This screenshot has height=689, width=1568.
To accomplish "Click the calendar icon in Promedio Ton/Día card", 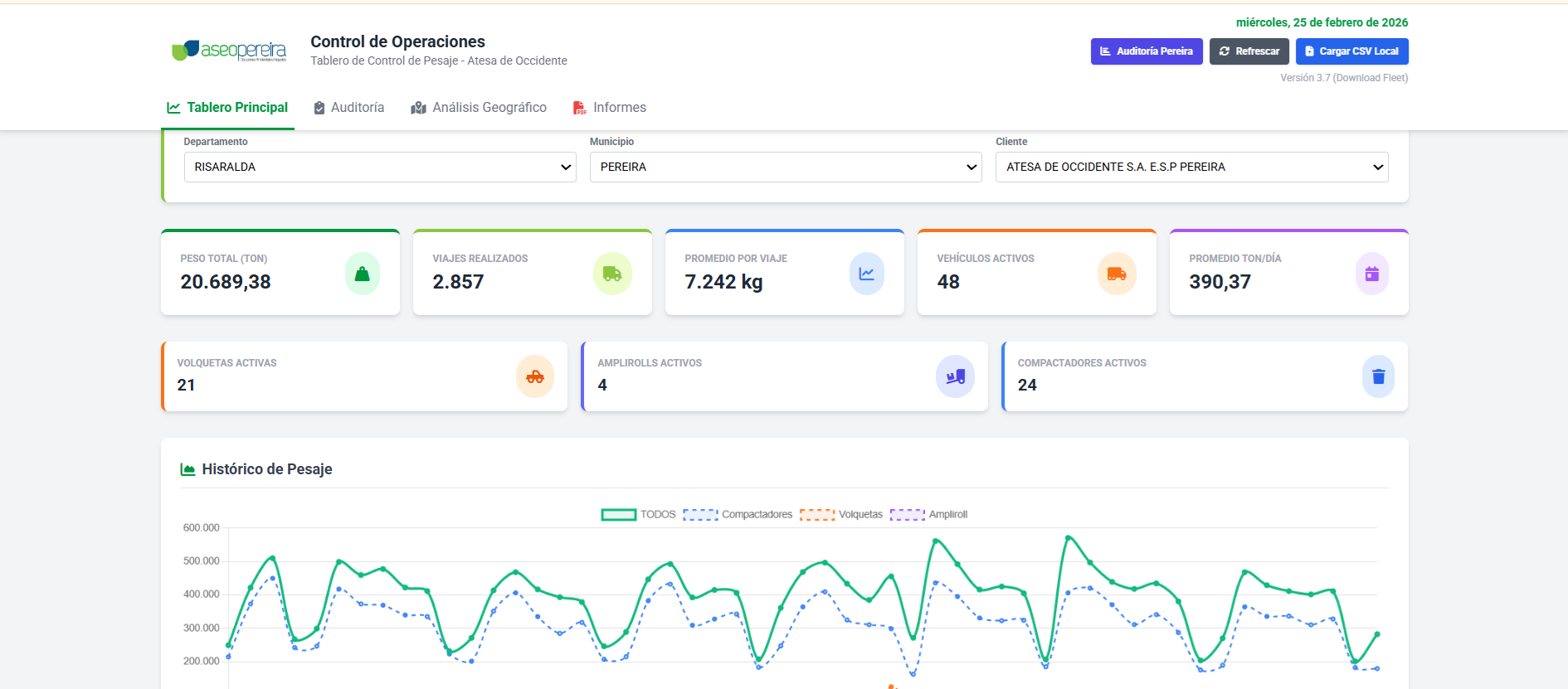I will tap(1371, 274).
